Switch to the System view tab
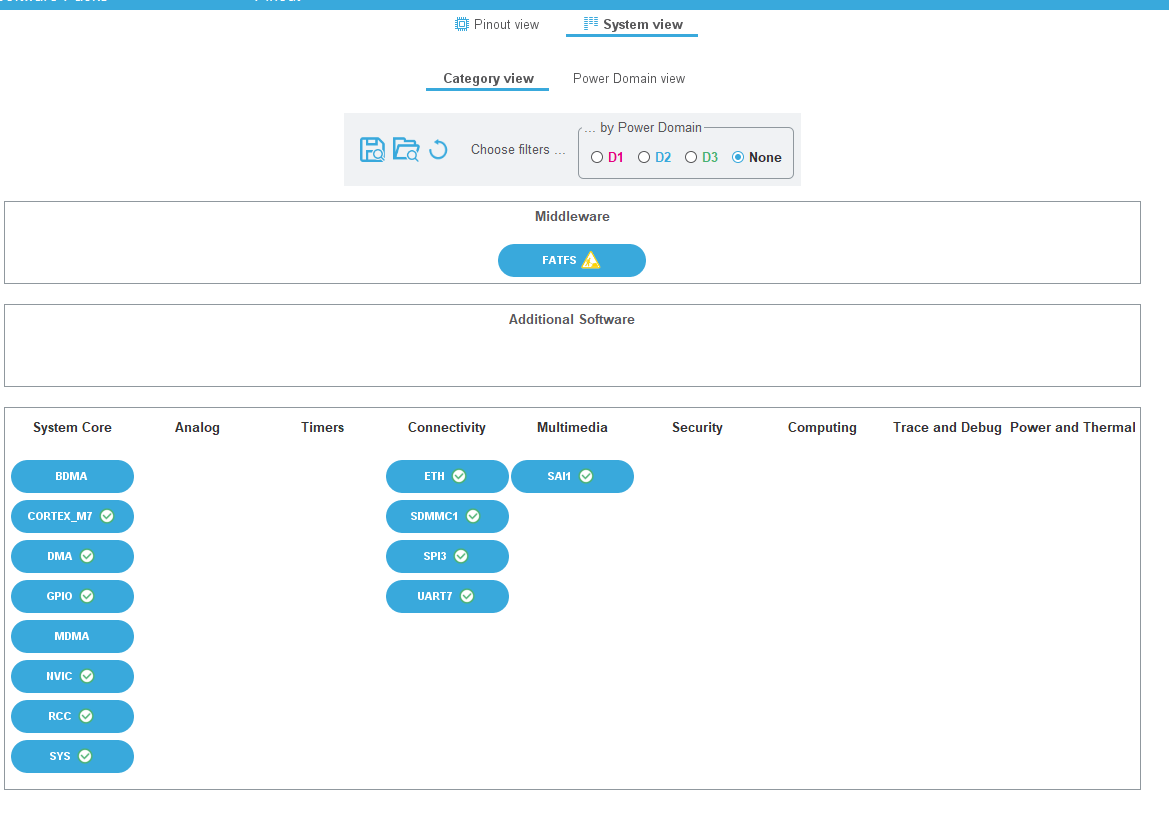Screen dimensions: 1169x833 click(632, 25)
